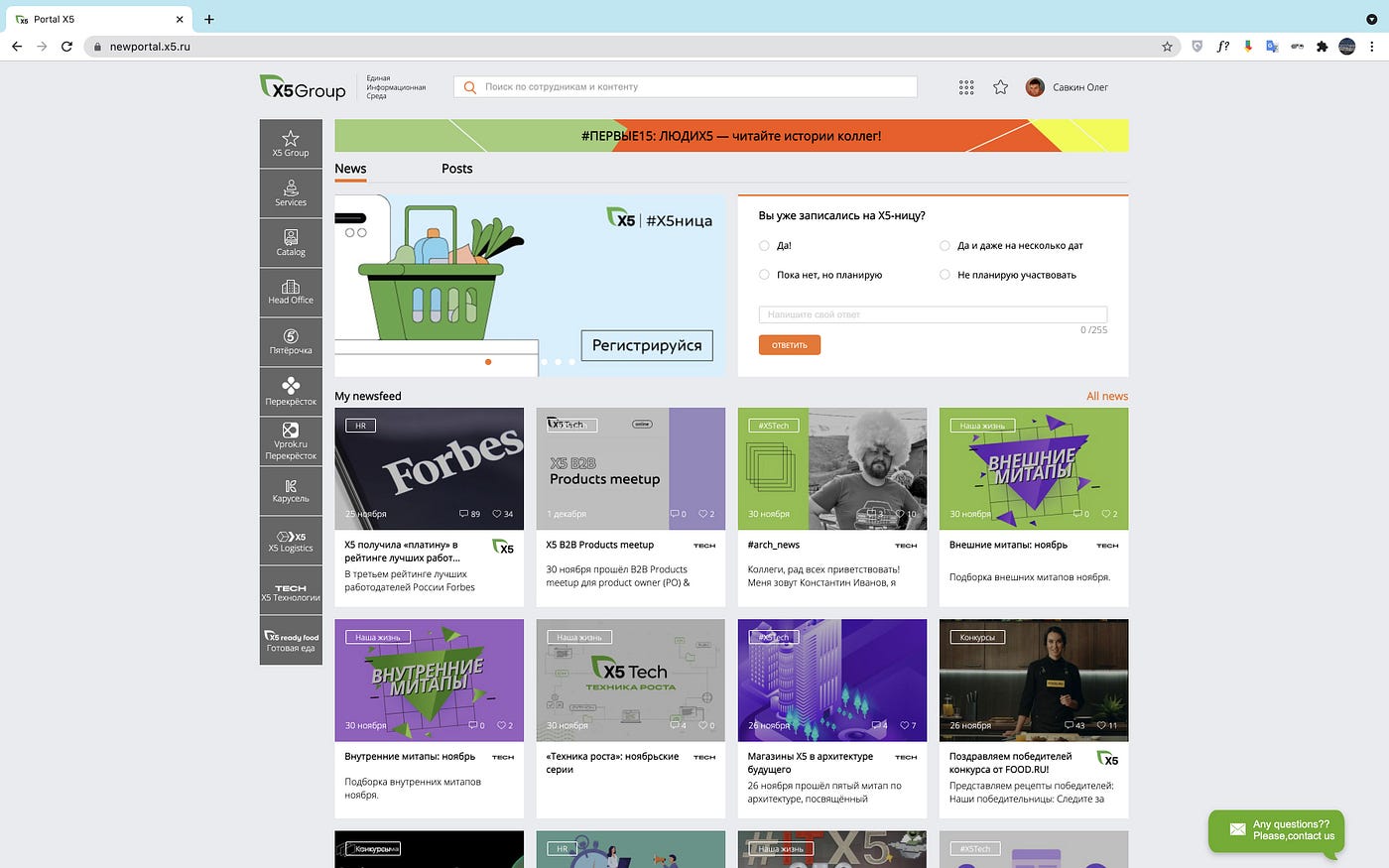Screen dimensions: 1389x868
Task: Open the browser extensions puzzle icon
Action: point(1322,47)
